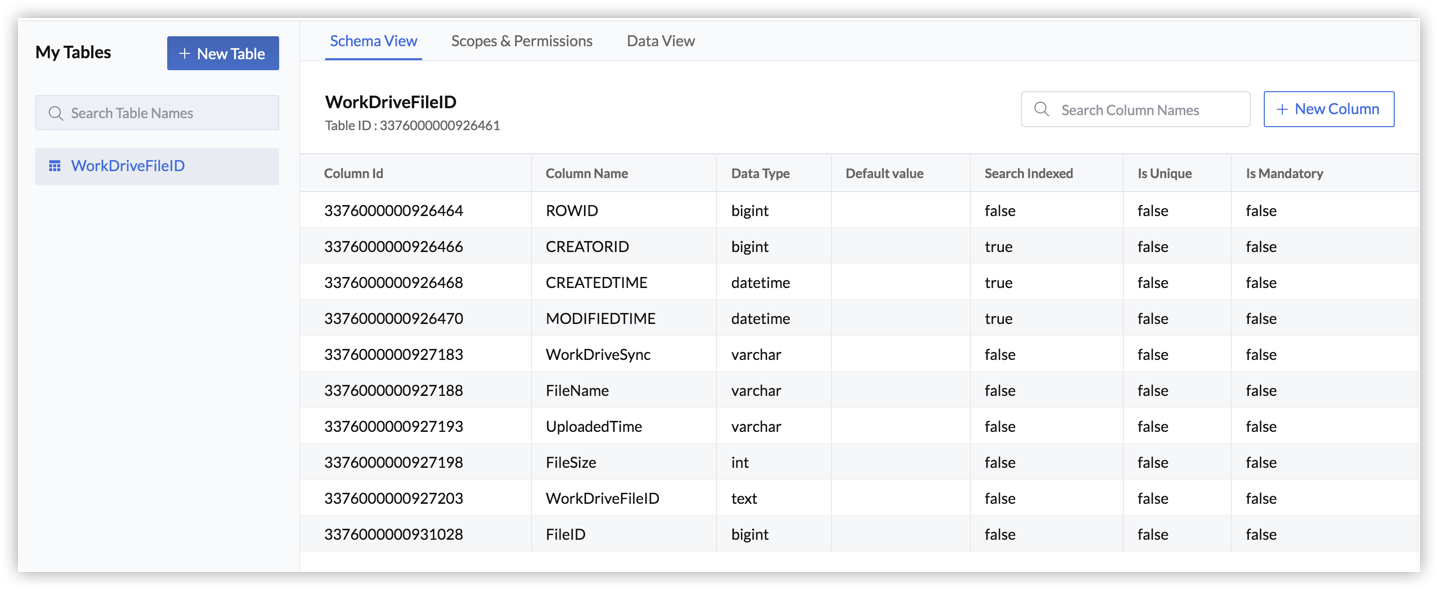Focus the Search Column Names field
1438x590 pixels.
tap(1136, 109)
